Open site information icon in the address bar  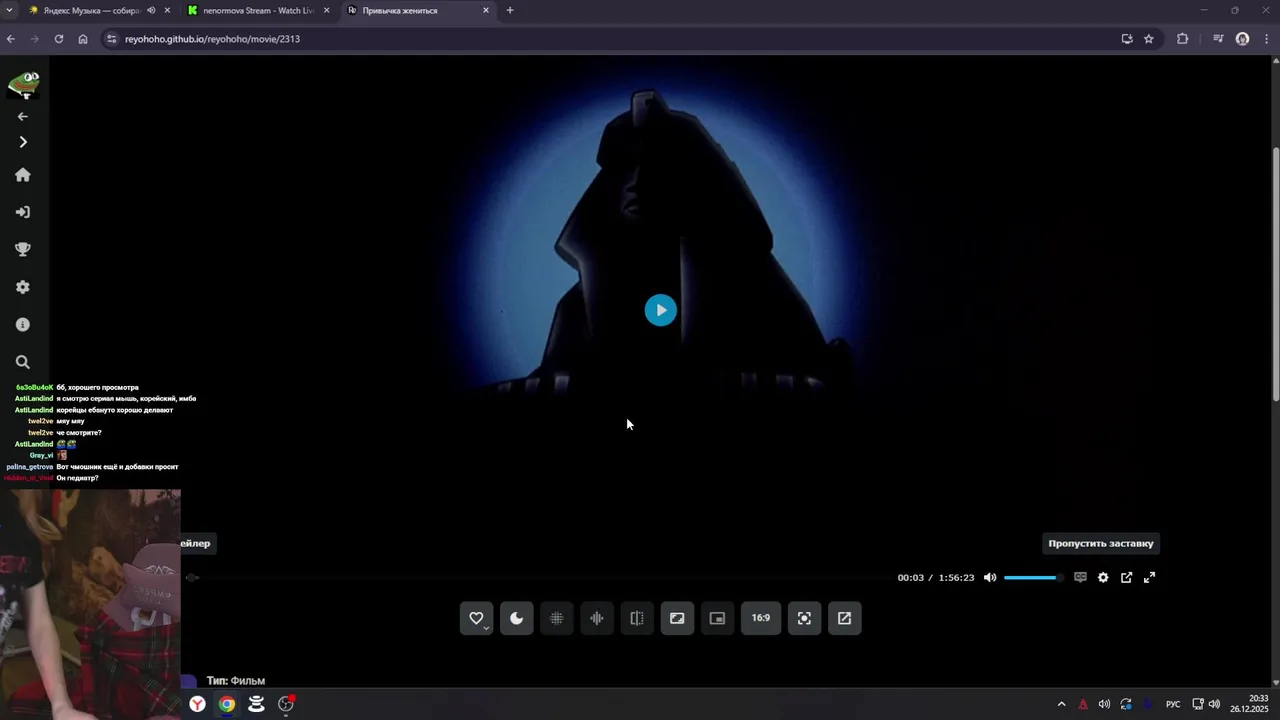pyautogui.click(x=112, y=39)
